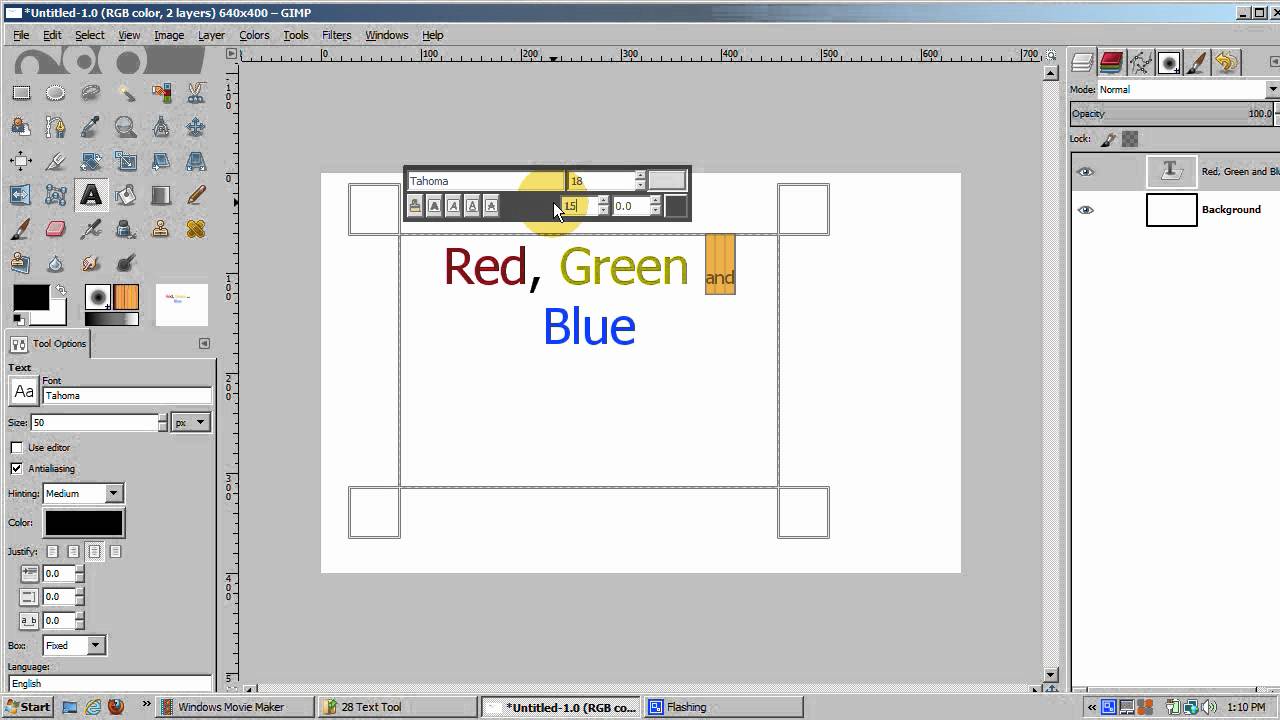The height and width of the screenshot is (720, 1280).
Task: Select the Clone stamp tool
Action: (161, 229)
